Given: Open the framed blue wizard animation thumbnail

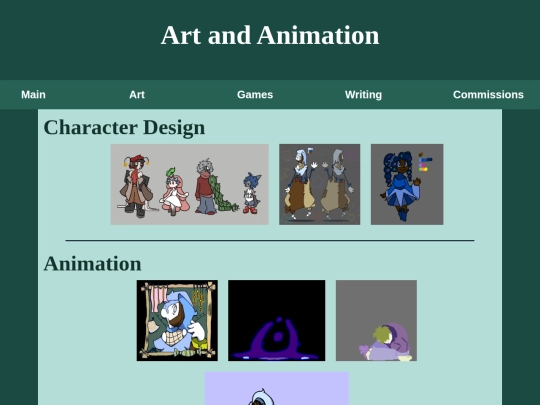Looking at the screenshot, I should [177, 320].
